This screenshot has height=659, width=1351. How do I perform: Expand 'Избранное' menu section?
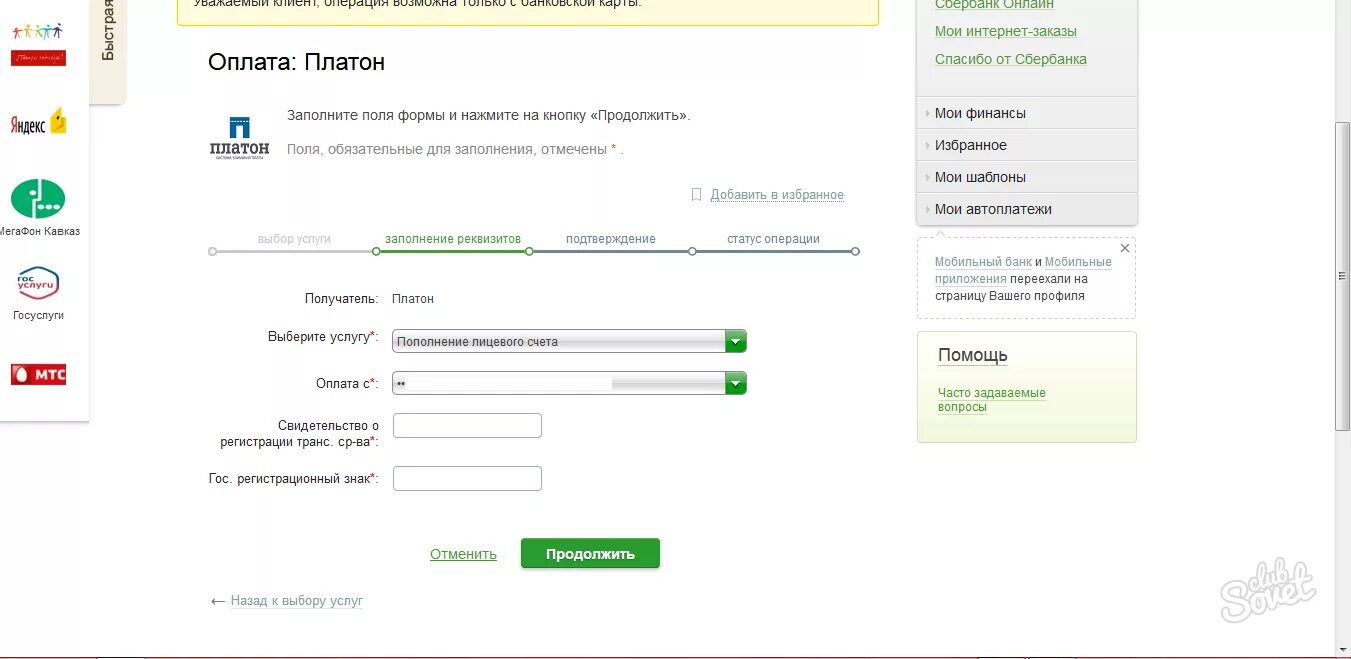pyautogui.click(x=1027, y=145)
